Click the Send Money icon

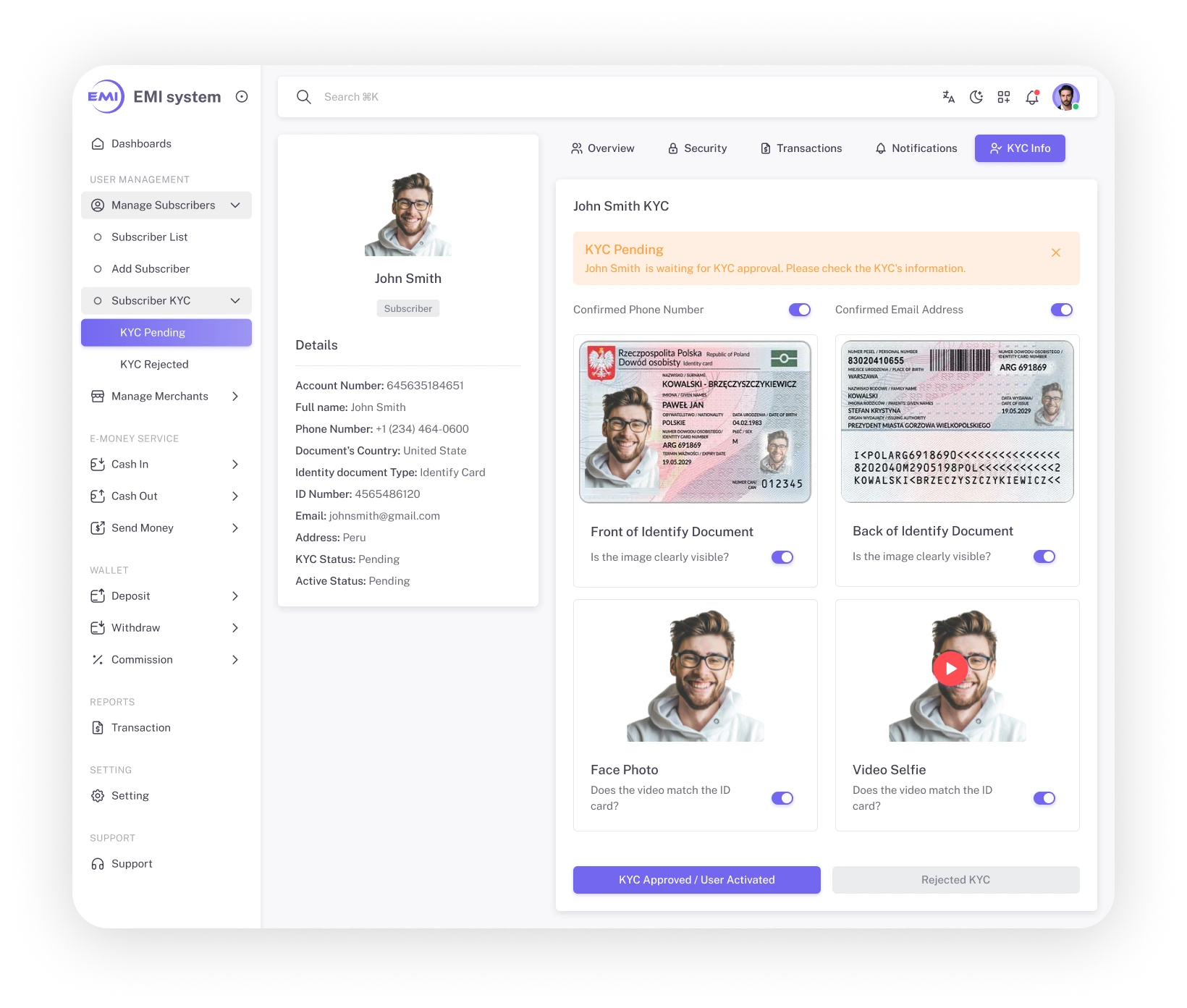(x=98, y=528)
